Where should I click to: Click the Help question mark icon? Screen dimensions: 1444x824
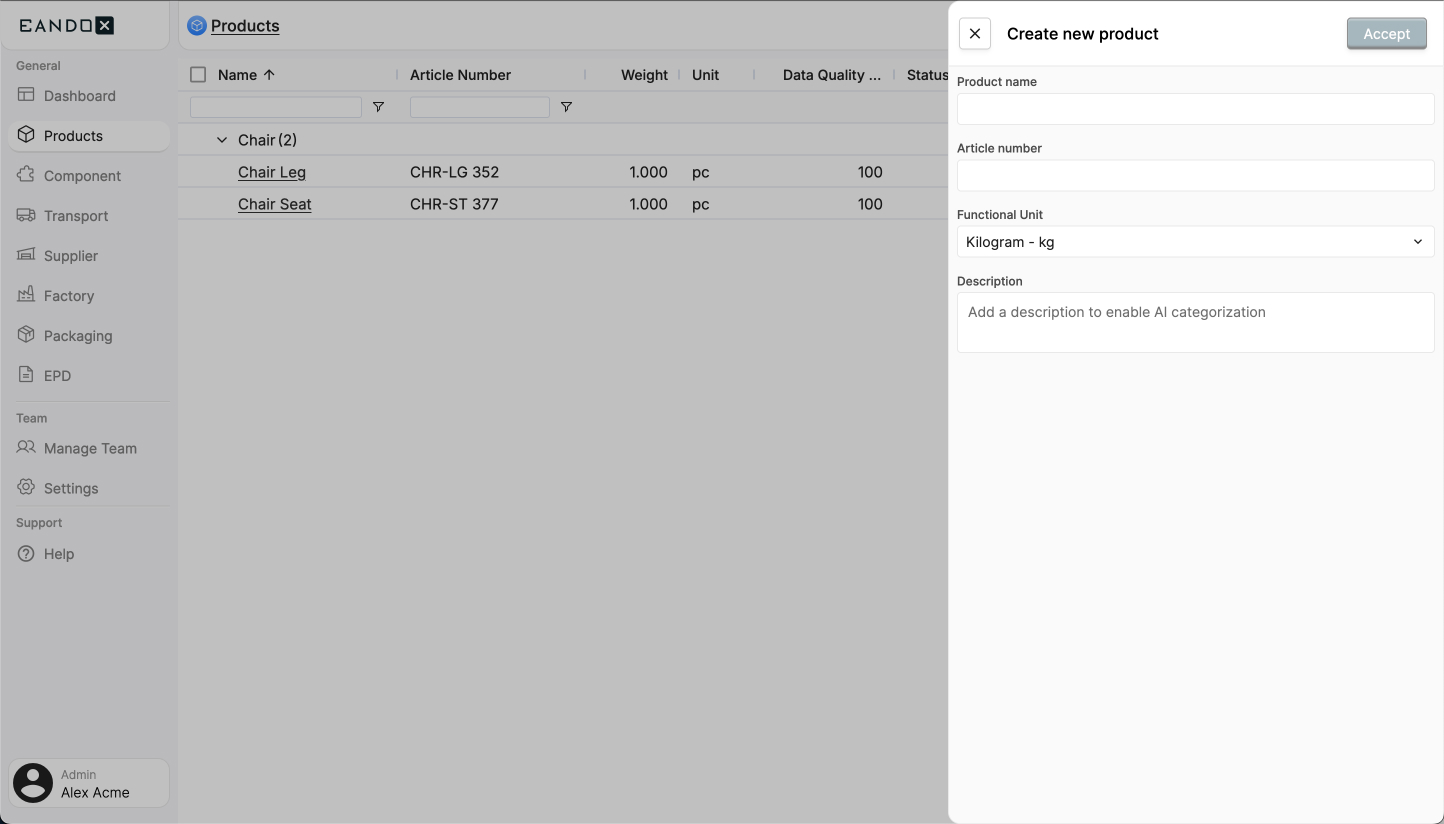tap(25, 553)
